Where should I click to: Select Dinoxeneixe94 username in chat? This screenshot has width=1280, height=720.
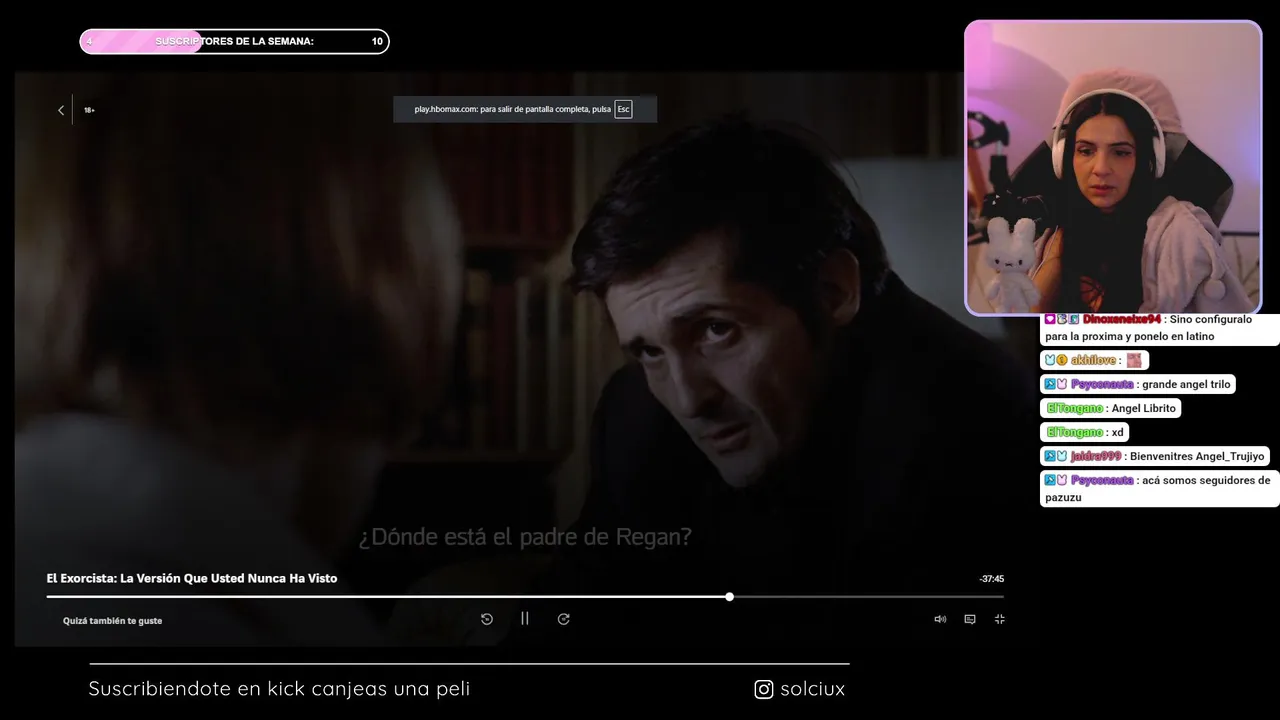coord(1122,319)
